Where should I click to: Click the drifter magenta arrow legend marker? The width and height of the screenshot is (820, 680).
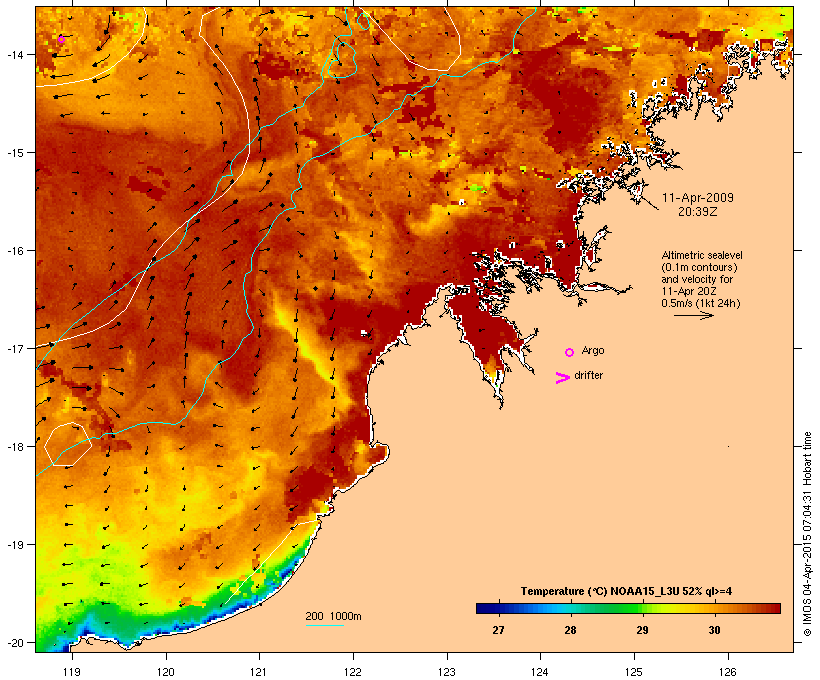click(x=562, y=378)
